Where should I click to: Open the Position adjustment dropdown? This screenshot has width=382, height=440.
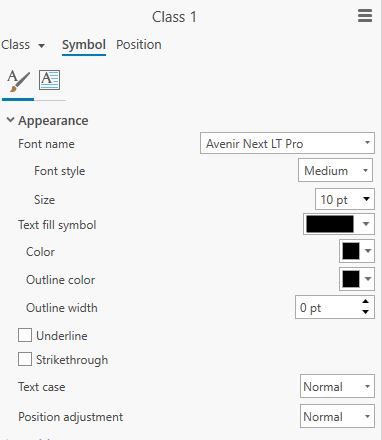(337, 416)
